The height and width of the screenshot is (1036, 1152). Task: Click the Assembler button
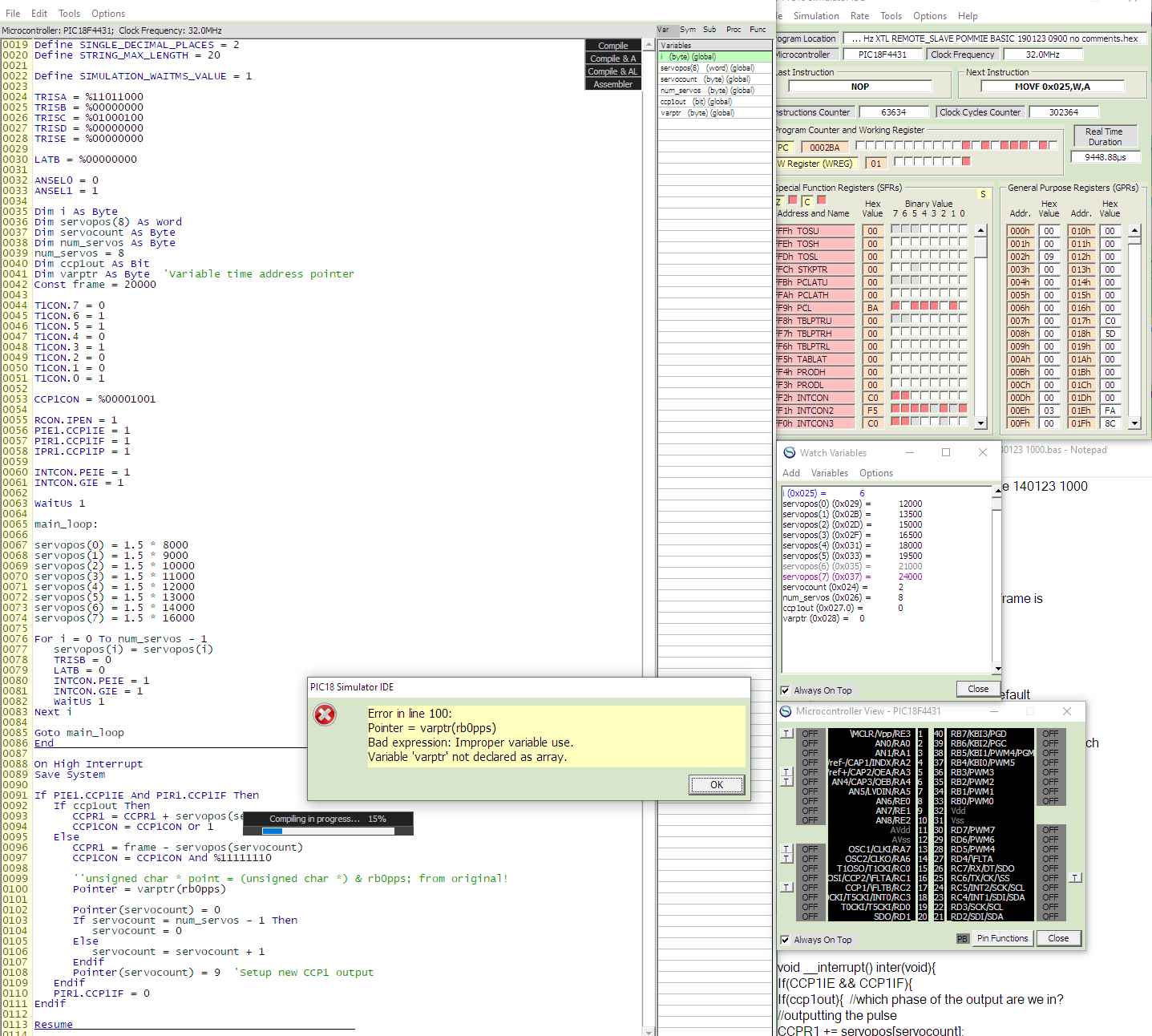[613, 84]
